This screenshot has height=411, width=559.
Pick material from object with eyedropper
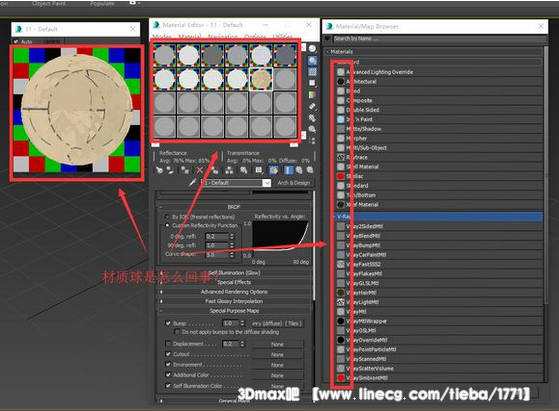click(x=193, y=183)
